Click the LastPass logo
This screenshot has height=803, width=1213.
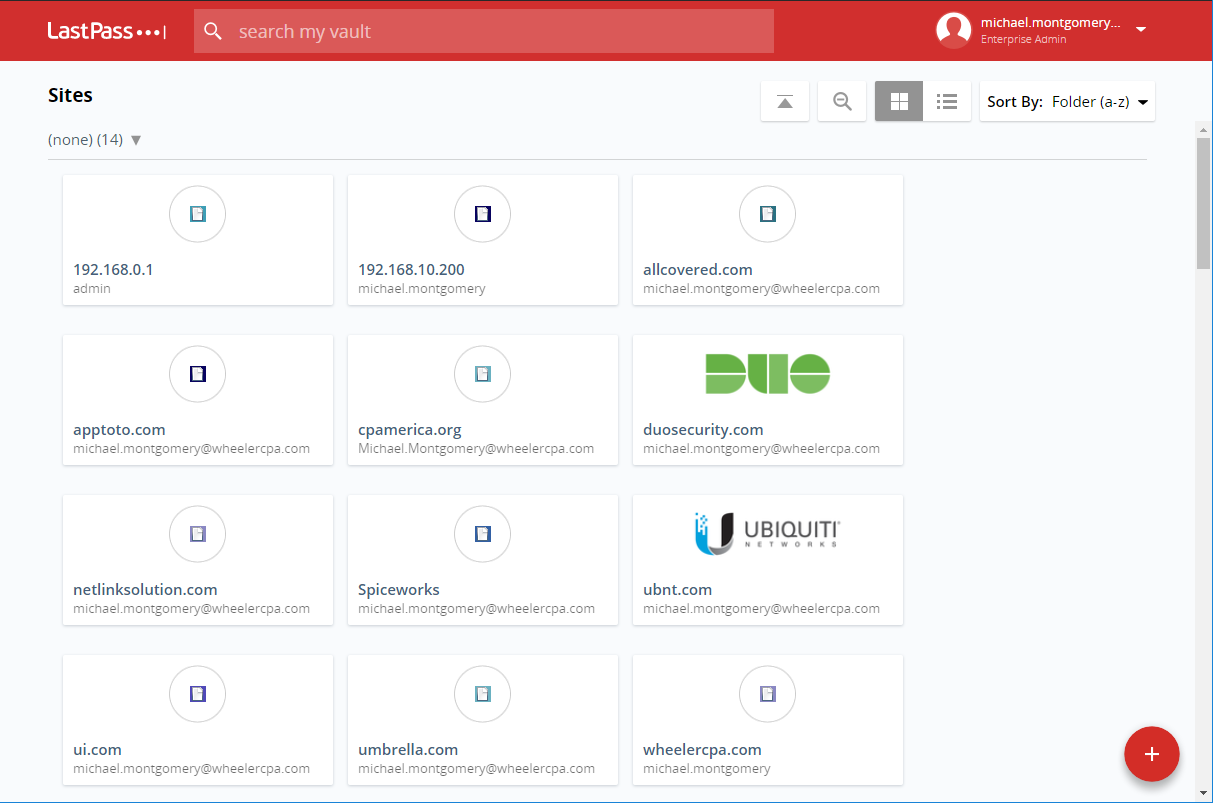(106, 31)
